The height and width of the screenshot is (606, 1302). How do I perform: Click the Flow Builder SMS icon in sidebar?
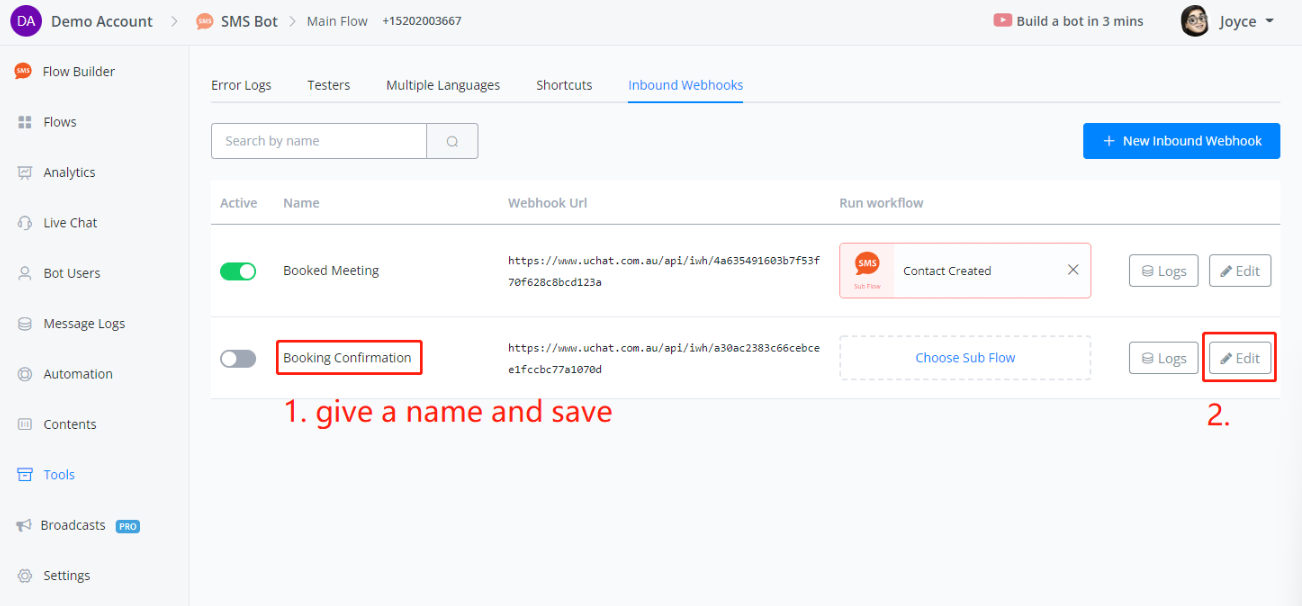pos(23,71)
